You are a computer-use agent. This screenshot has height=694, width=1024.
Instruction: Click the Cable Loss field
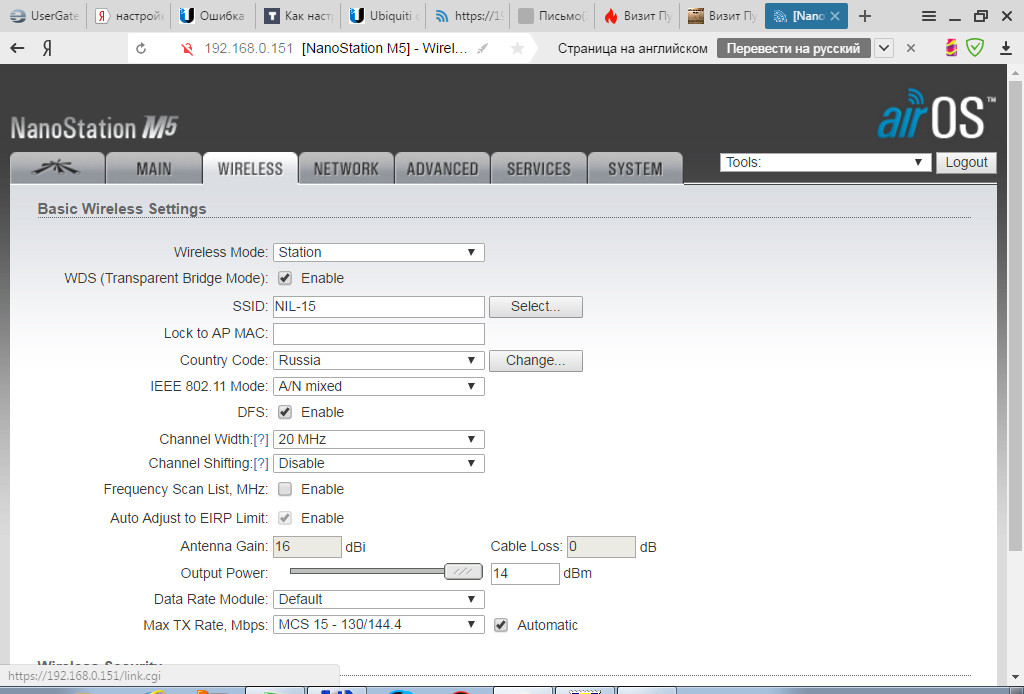(x=601, y=546)
